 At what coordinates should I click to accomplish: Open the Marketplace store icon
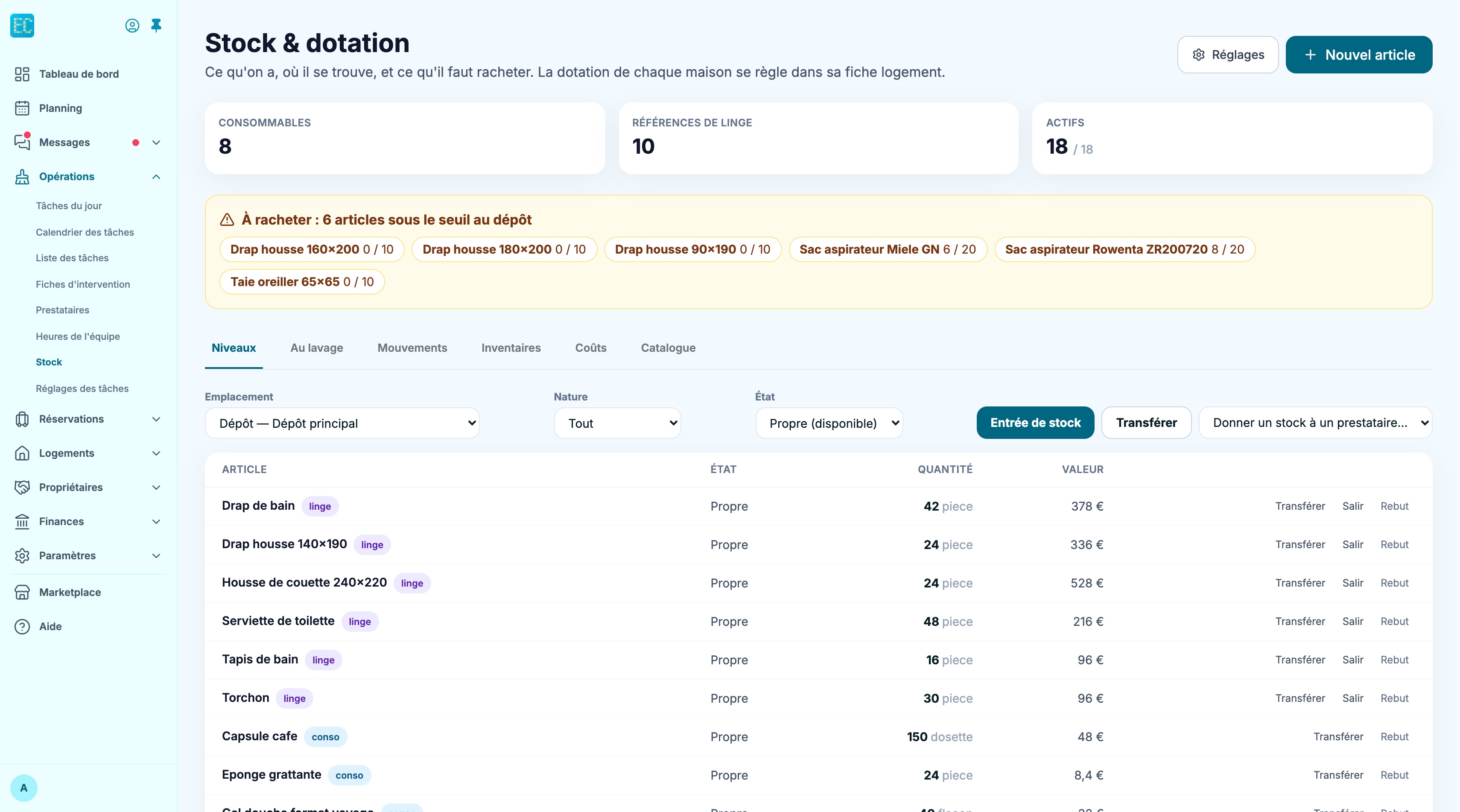pos(22,592)
